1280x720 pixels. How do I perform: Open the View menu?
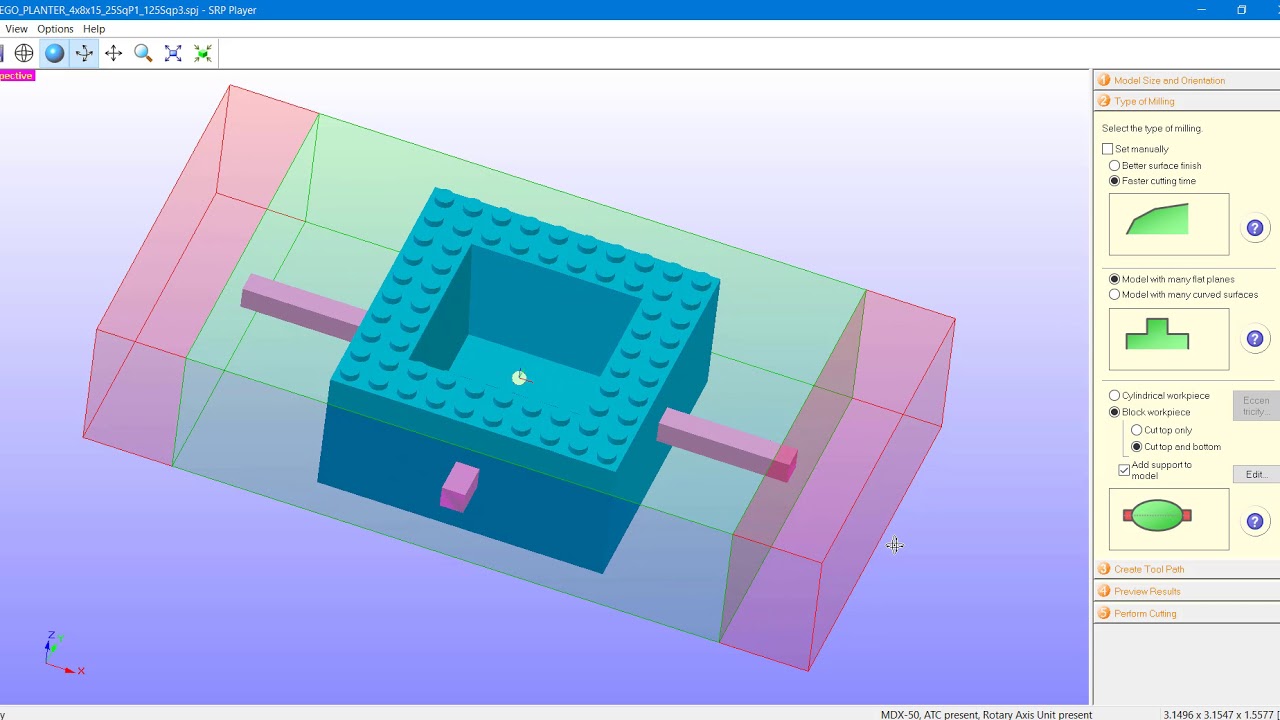click(16, 29)
